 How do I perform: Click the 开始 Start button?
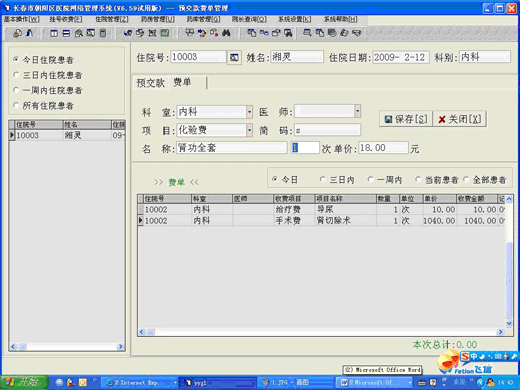tap(24, 382)
